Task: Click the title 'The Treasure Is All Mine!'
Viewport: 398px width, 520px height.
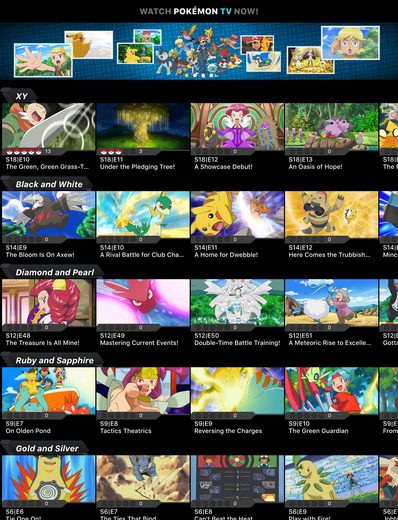Action: click(42, 343)
